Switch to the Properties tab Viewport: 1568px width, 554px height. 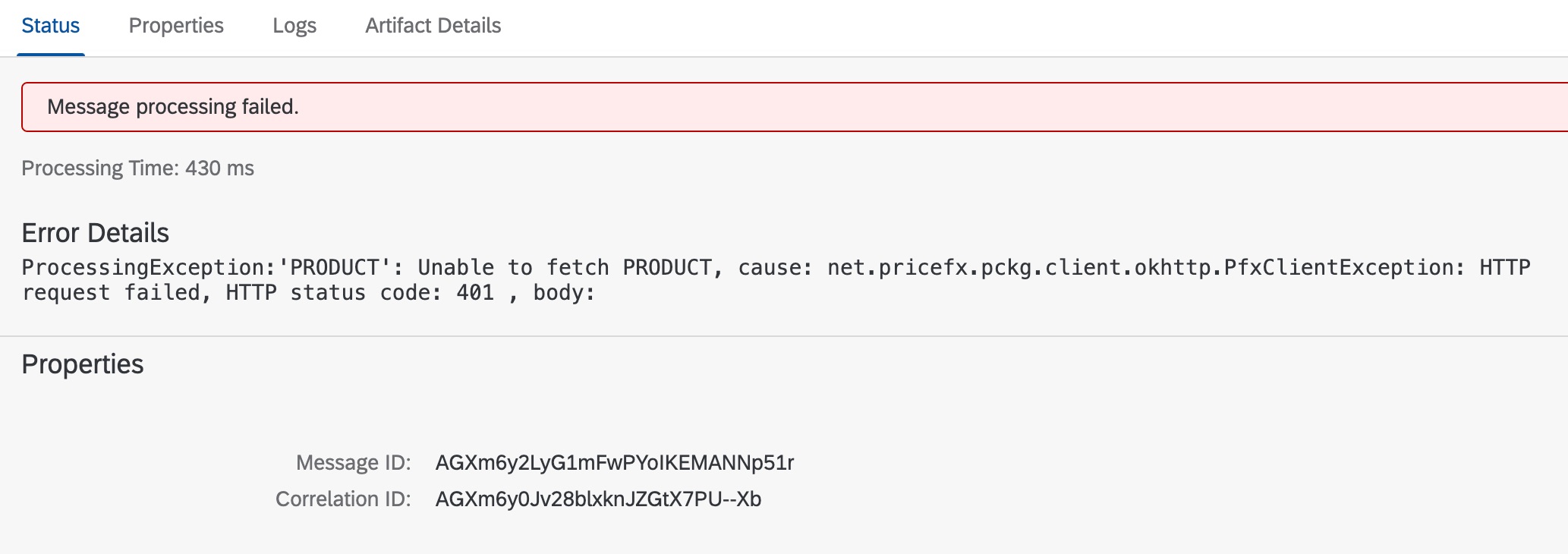176,25
